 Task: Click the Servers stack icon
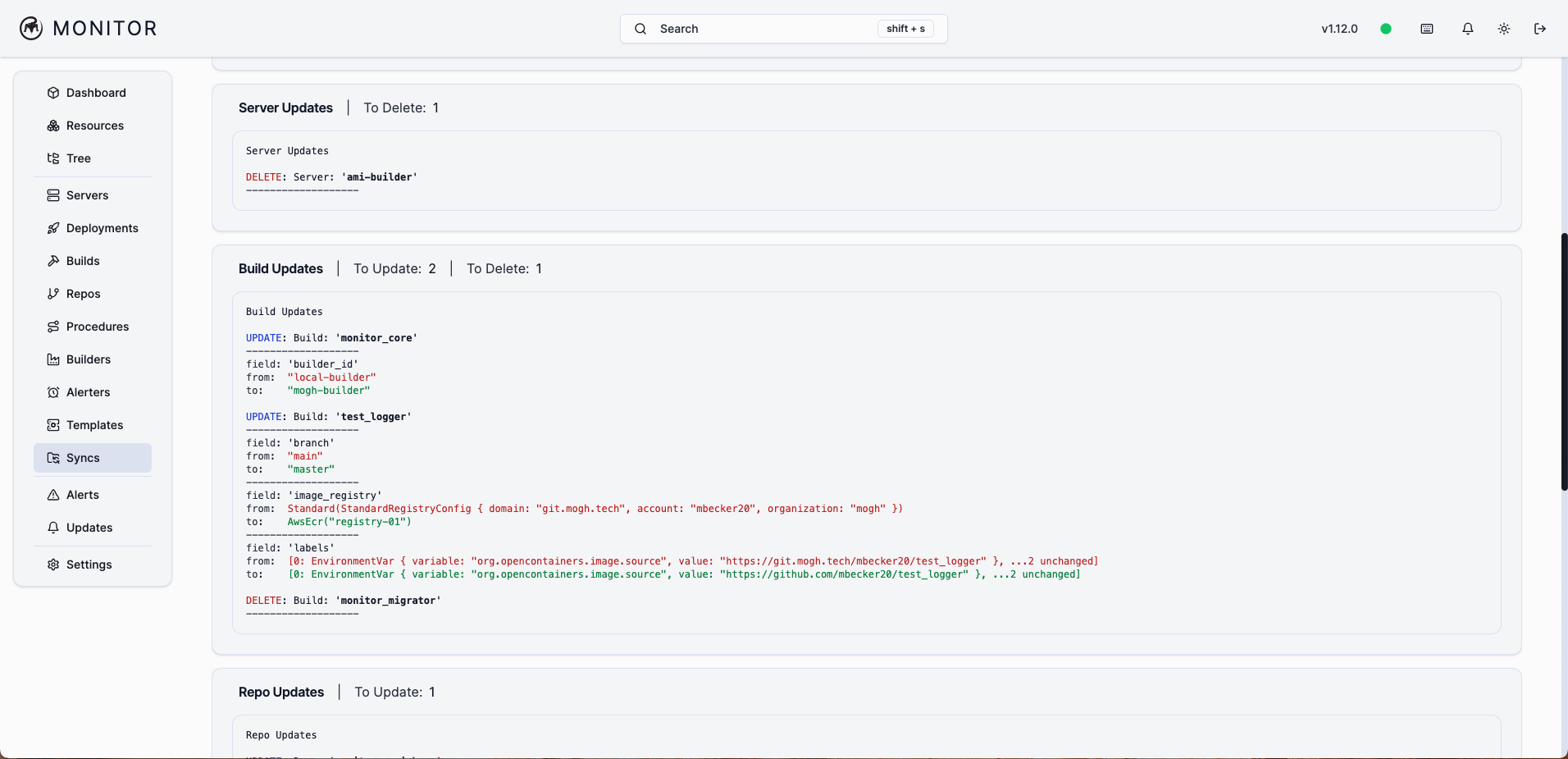click(53, 195)
